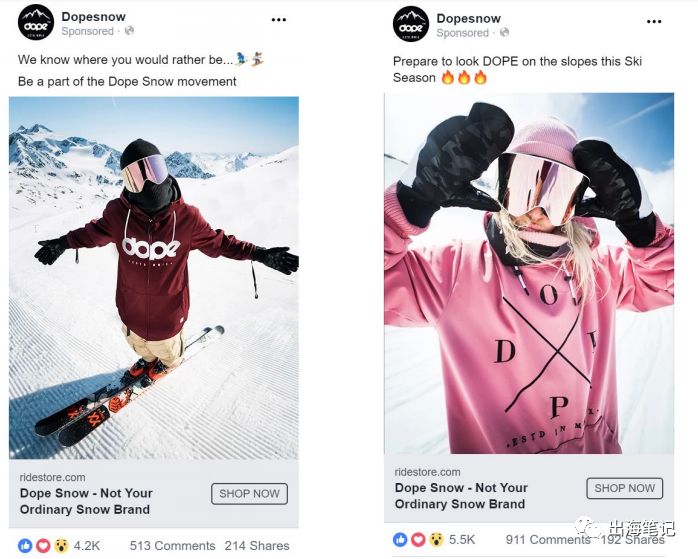Open the pink hoodie snowboarder image

coord(529,273)
